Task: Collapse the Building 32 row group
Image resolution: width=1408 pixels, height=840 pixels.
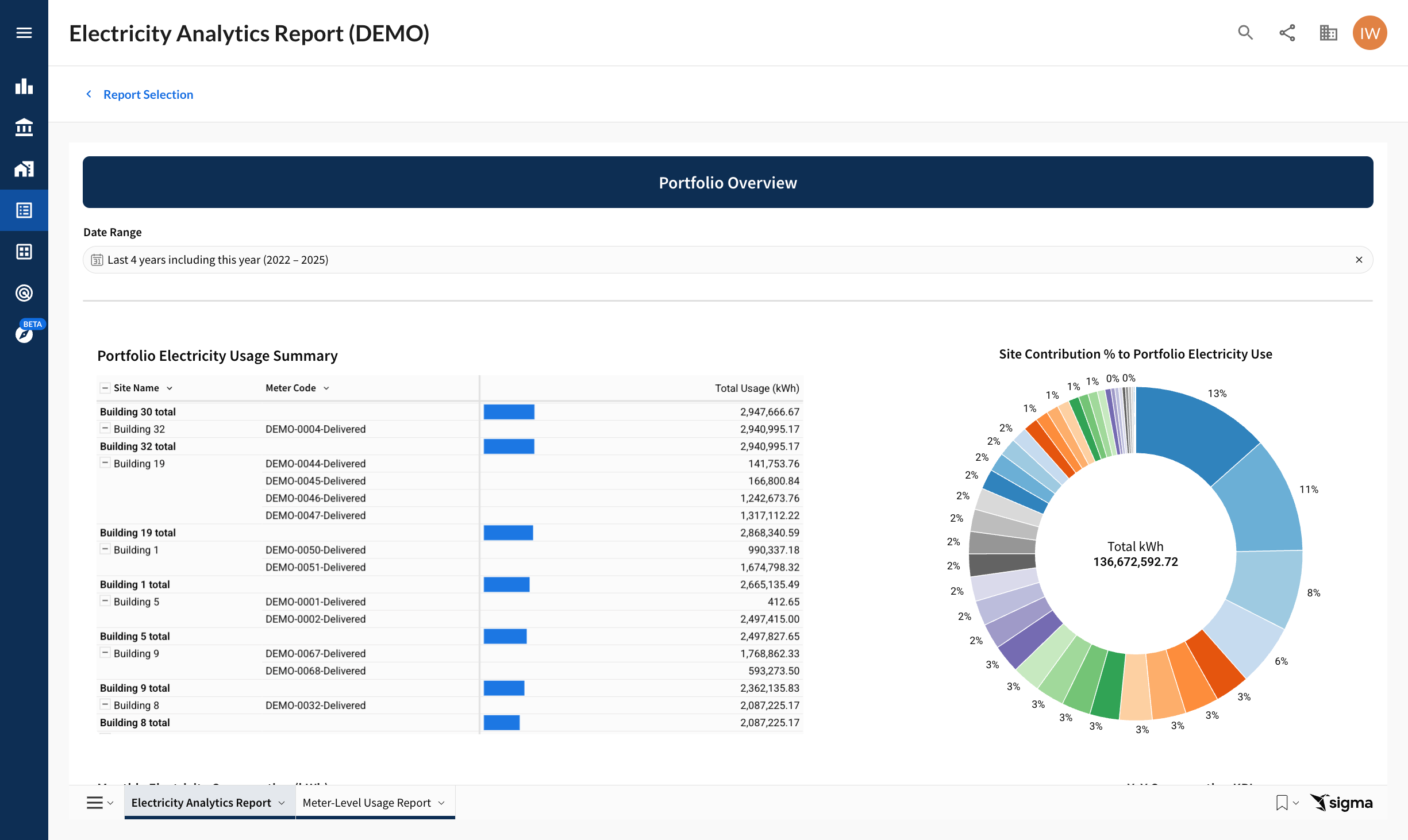Action: tap(105, 429)
